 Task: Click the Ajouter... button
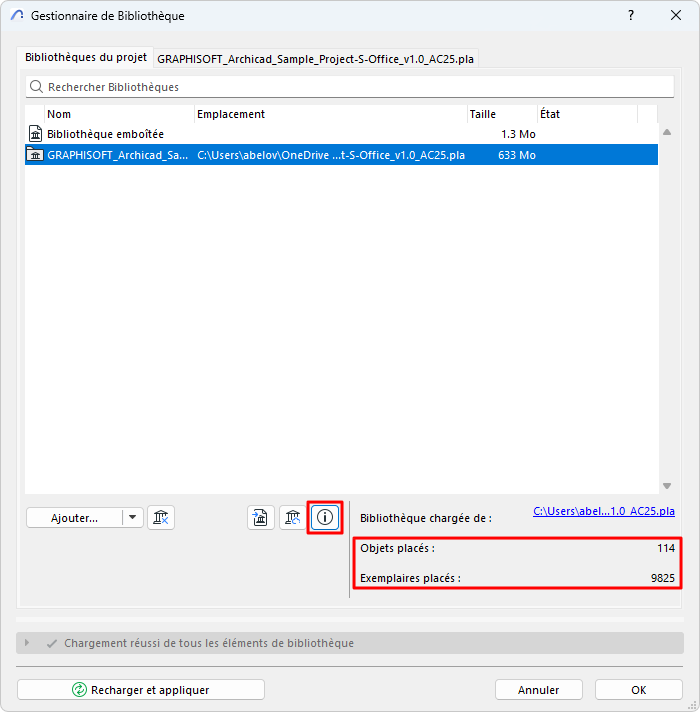coord(74,518)
